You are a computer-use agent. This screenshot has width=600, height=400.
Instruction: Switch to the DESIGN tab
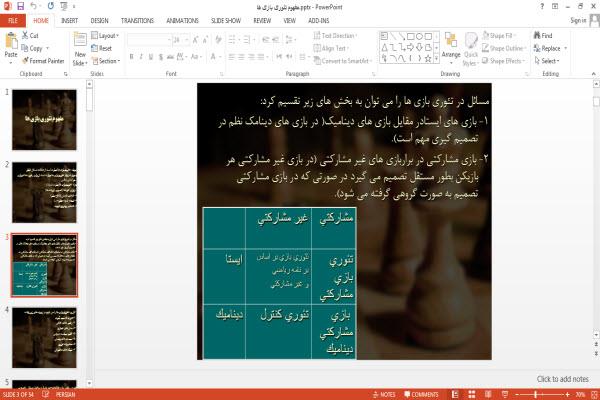pyautogui.click(x=99, y=21)
